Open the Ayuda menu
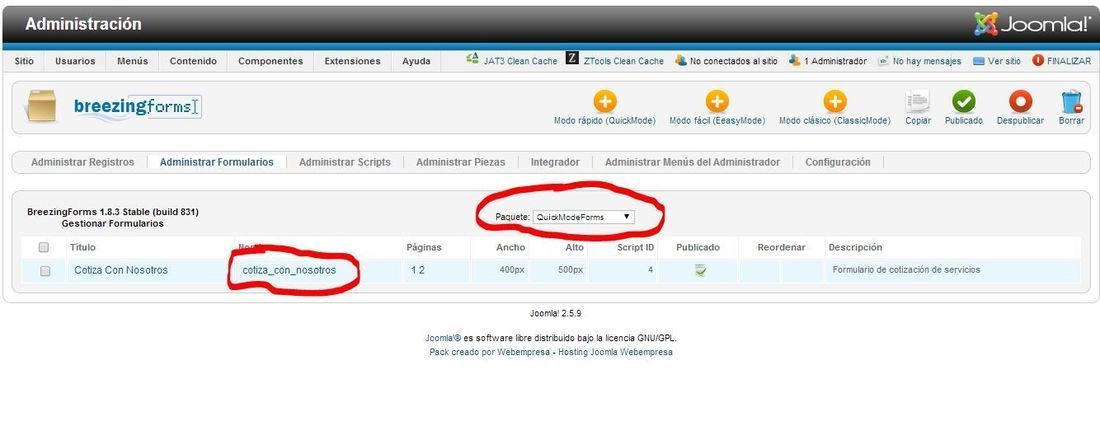The width and height of the screenshot is (1100, 426). click(416, 61)
